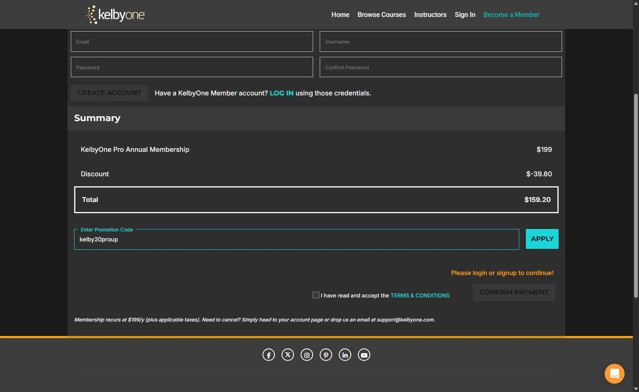The height and width of the screenshot is (392, 639).
Task: Click 'Please login or signup to continue!' message
Action: (502, 273)
